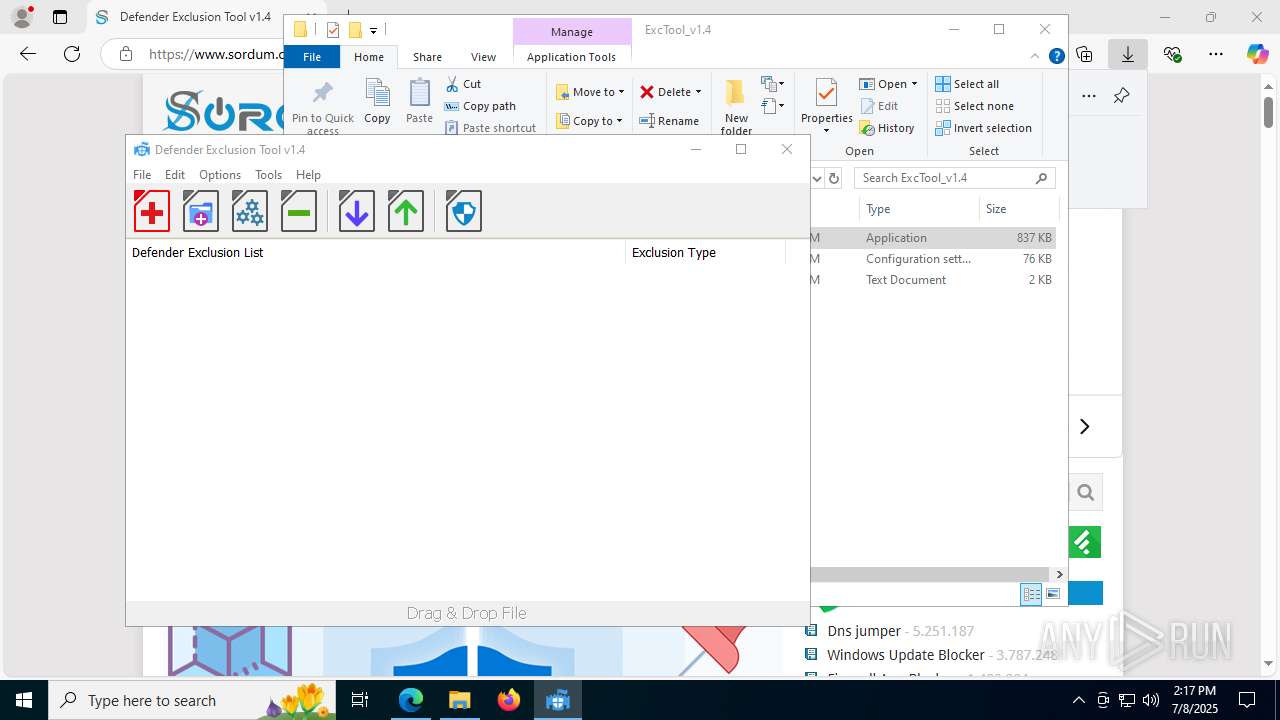The height and width of the screenshot is (720, 1280).
Task: Switch to the Home ribbon tab in Explorer
Action: pyautogui.click(x=369, y=57)
